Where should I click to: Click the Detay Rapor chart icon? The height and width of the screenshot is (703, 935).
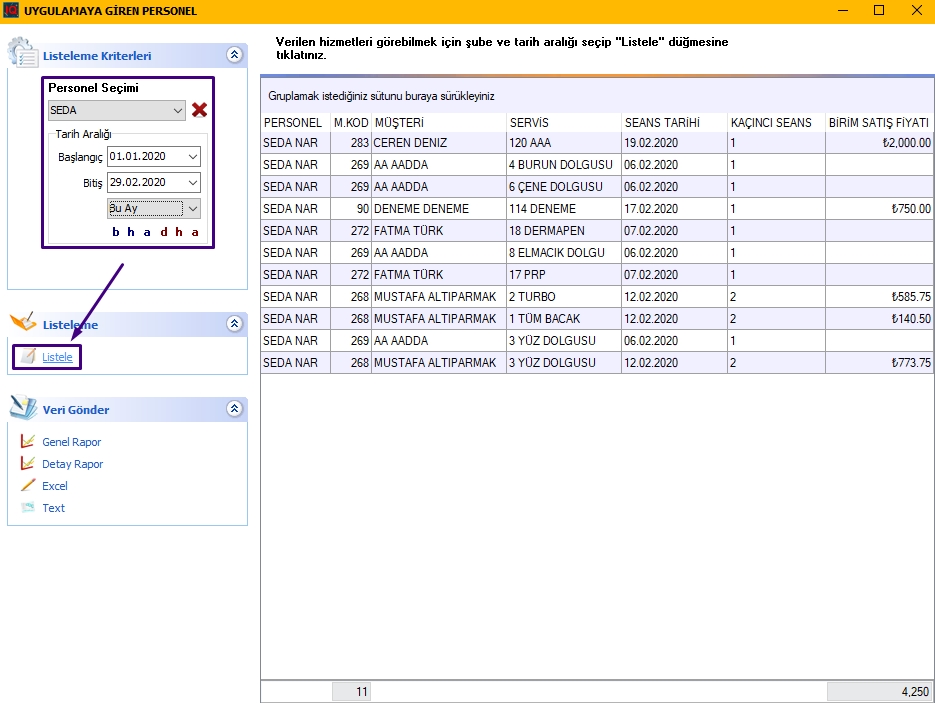click(28, 463)
